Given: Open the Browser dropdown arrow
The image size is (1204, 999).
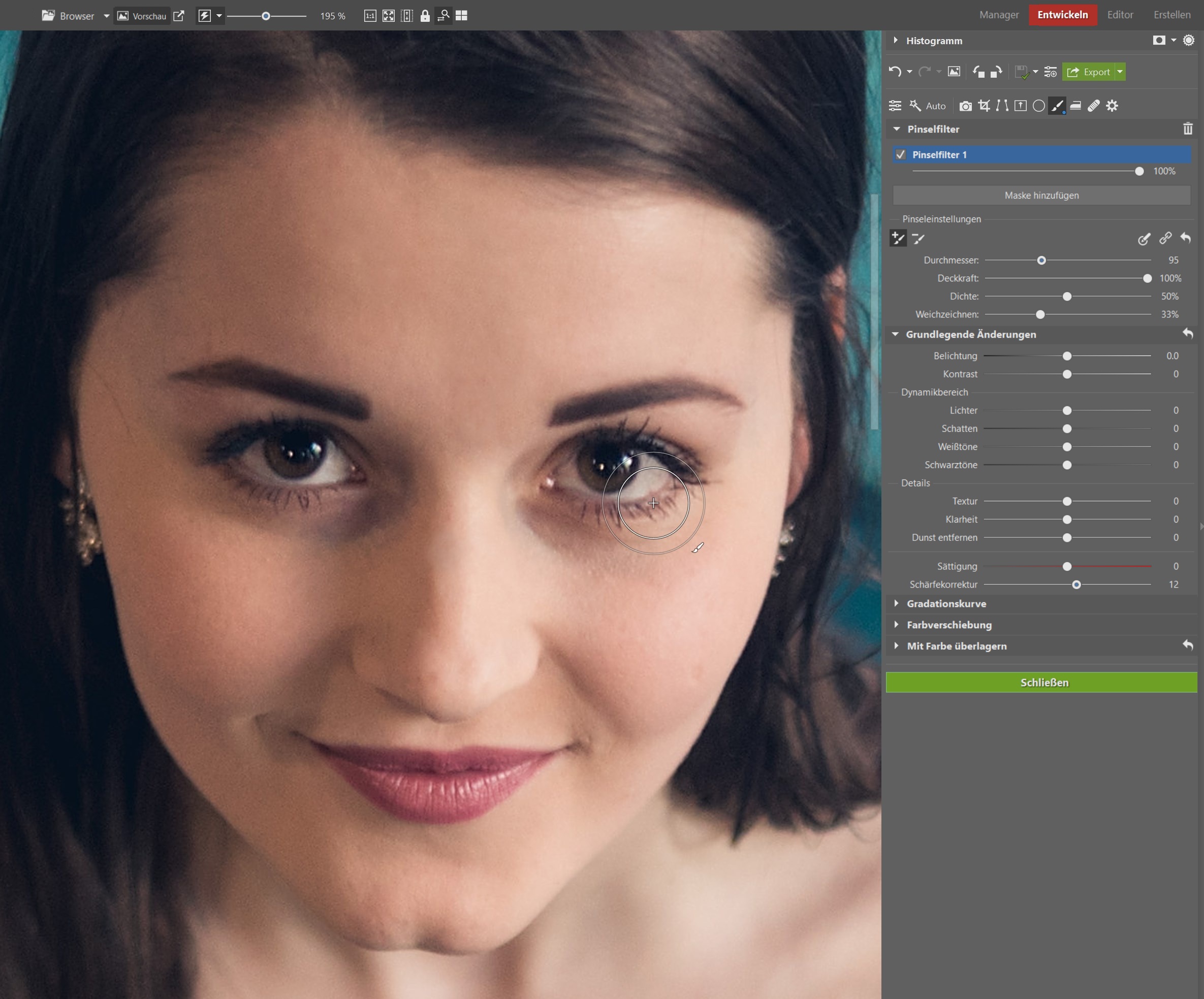Looking at the screenshot, I should tap(107, 16).
